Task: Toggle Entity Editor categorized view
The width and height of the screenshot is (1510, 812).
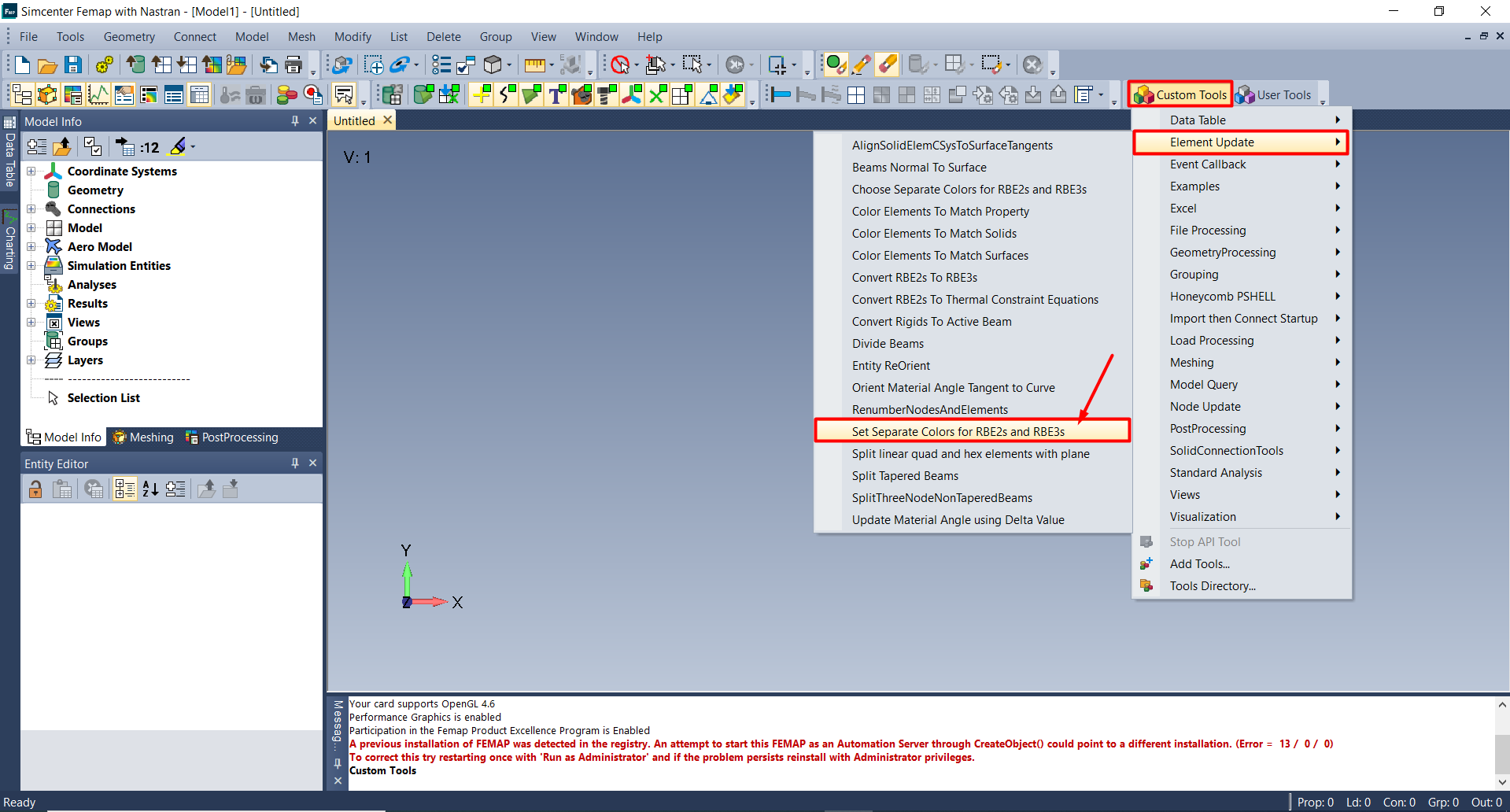Action: (x=125, y=489)
